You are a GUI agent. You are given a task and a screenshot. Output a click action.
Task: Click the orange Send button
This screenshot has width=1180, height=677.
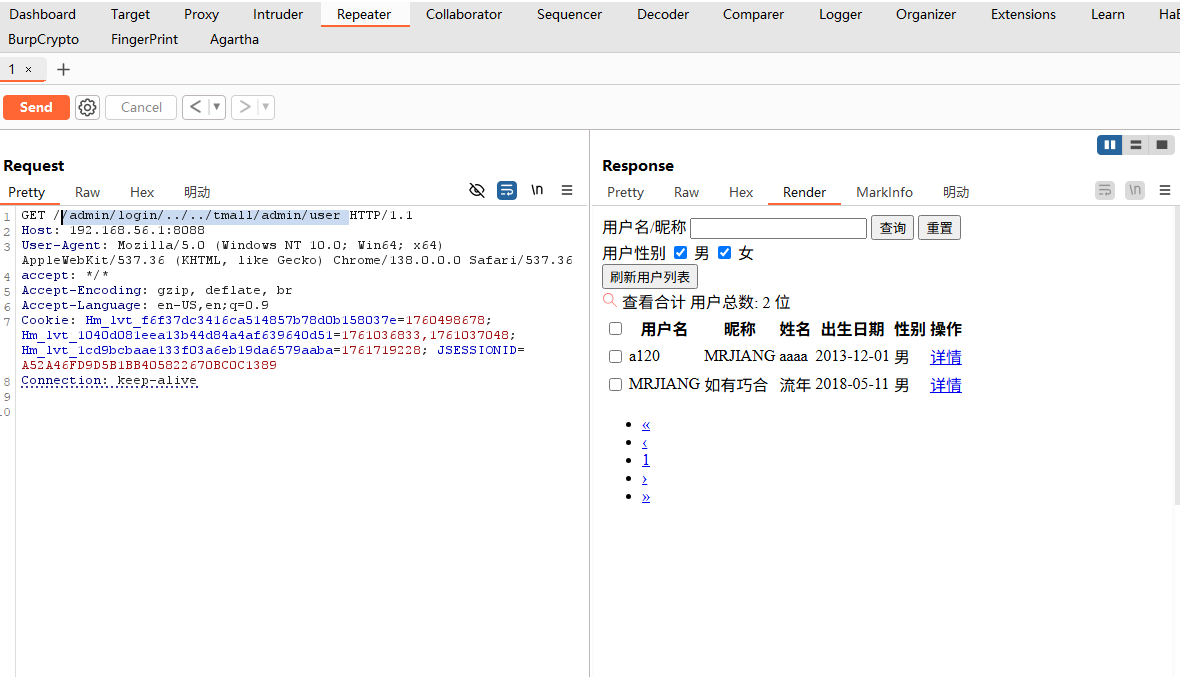pyautogui.click(x=36, y=107)
